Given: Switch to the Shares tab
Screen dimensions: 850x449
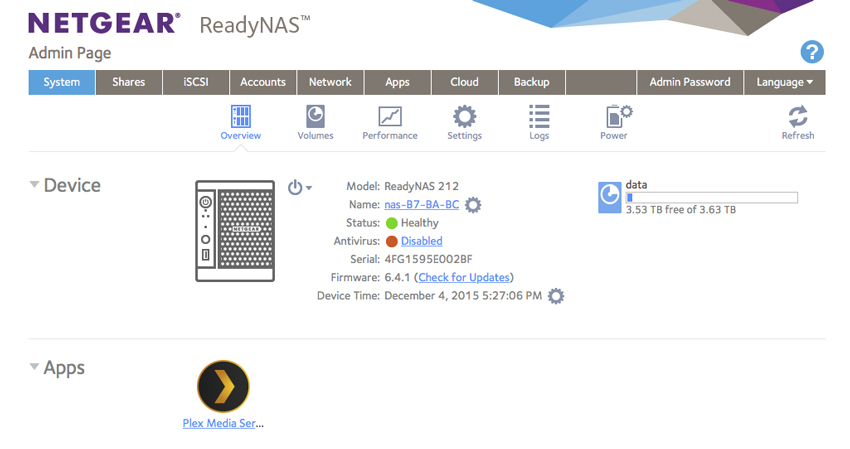Looking at the screenshot, I should (x=128, y=82).
